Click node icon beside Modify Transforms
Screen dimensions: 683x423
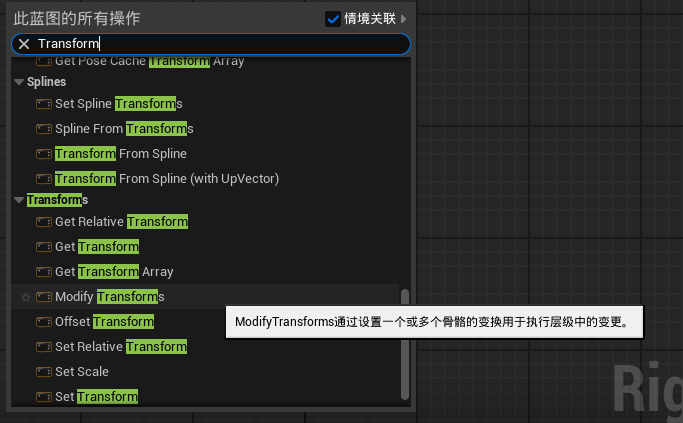click(x=44, y=297)
